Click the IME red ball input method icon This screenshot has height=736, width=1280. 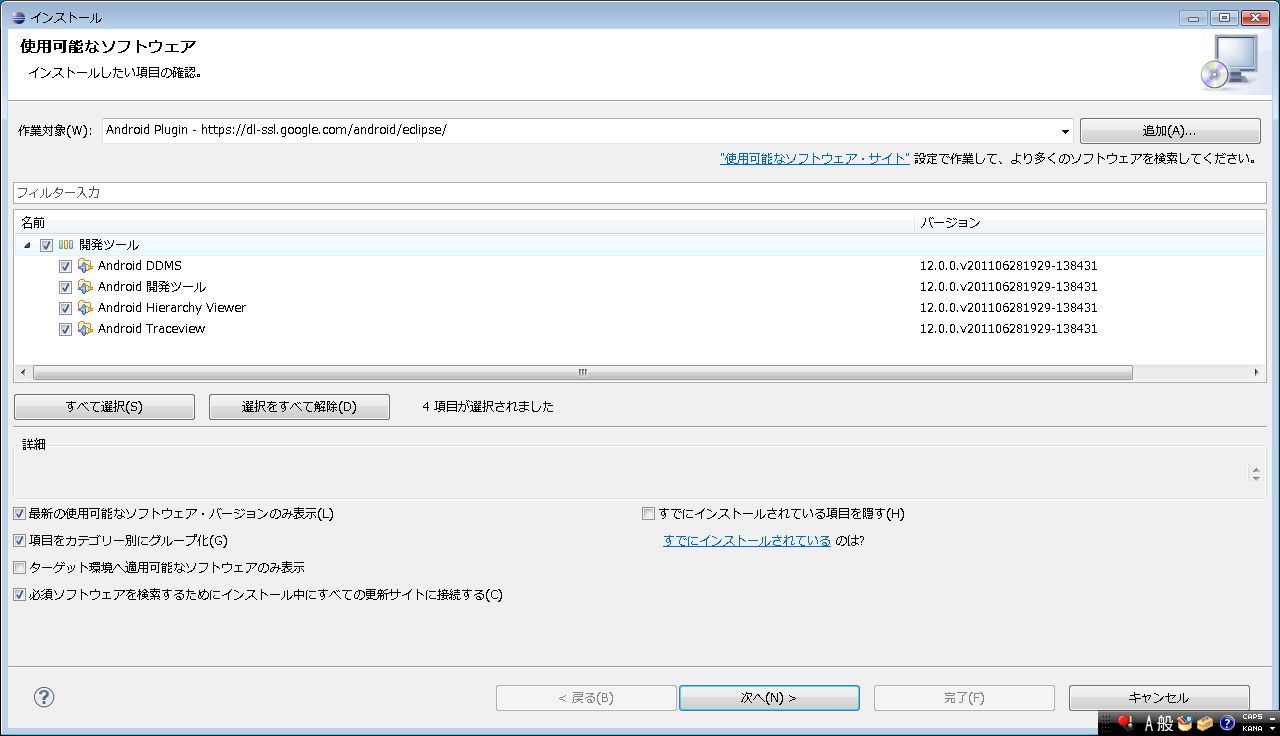tap(1124, 723)
